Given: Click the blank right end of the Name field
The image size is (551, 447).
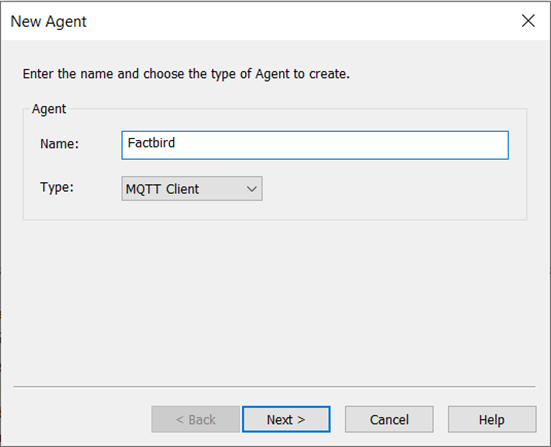Looking at the screenshot, I should coord(422,145).
